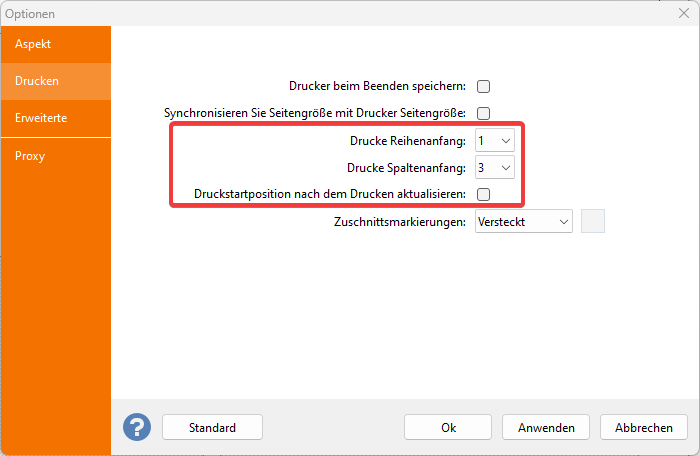Click the Optionen title bar text
The image size is (700, 456).
(x=31, y=14)
